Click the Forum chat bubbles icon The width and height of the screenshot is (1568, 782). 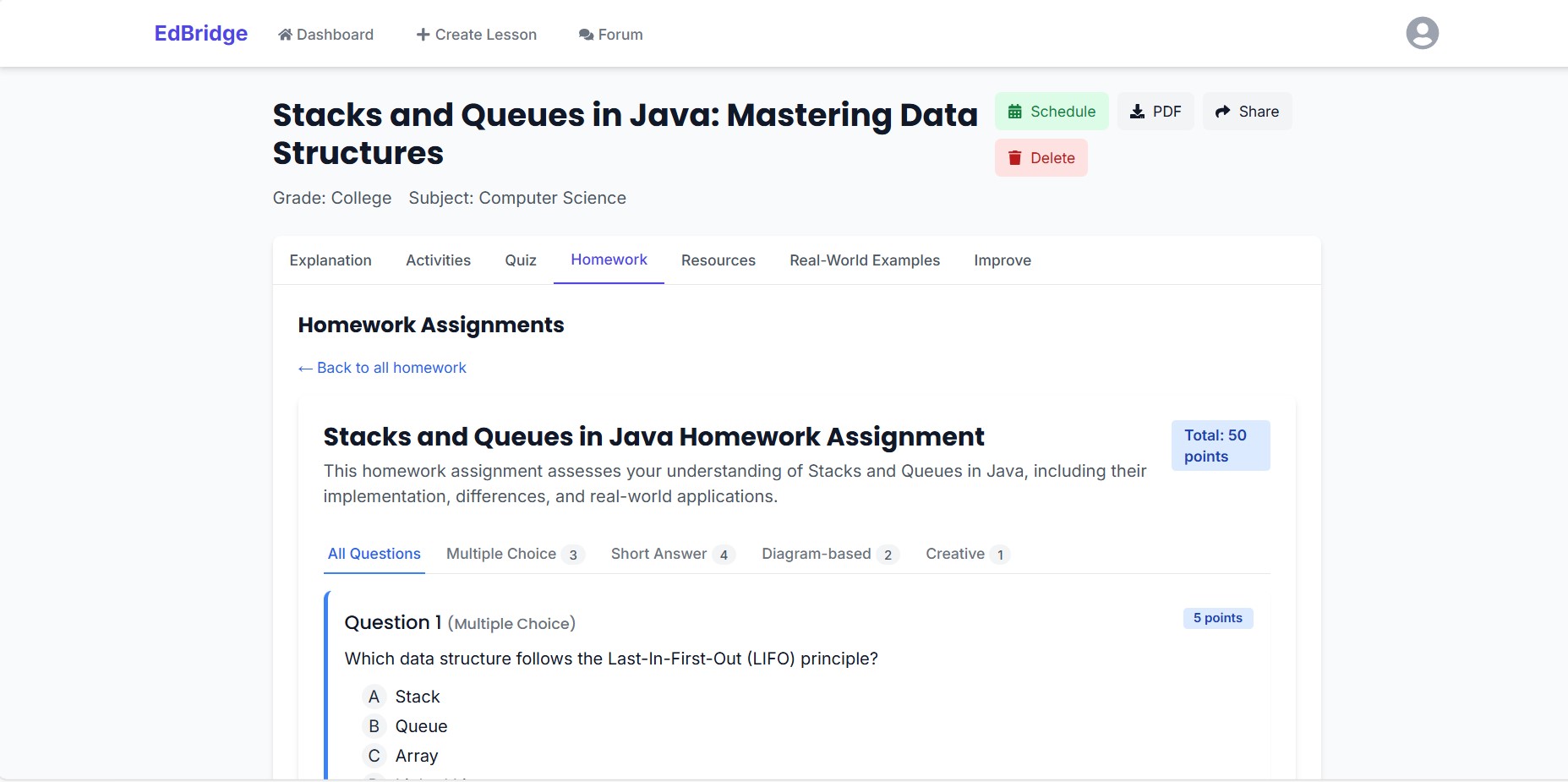[586, 35]
